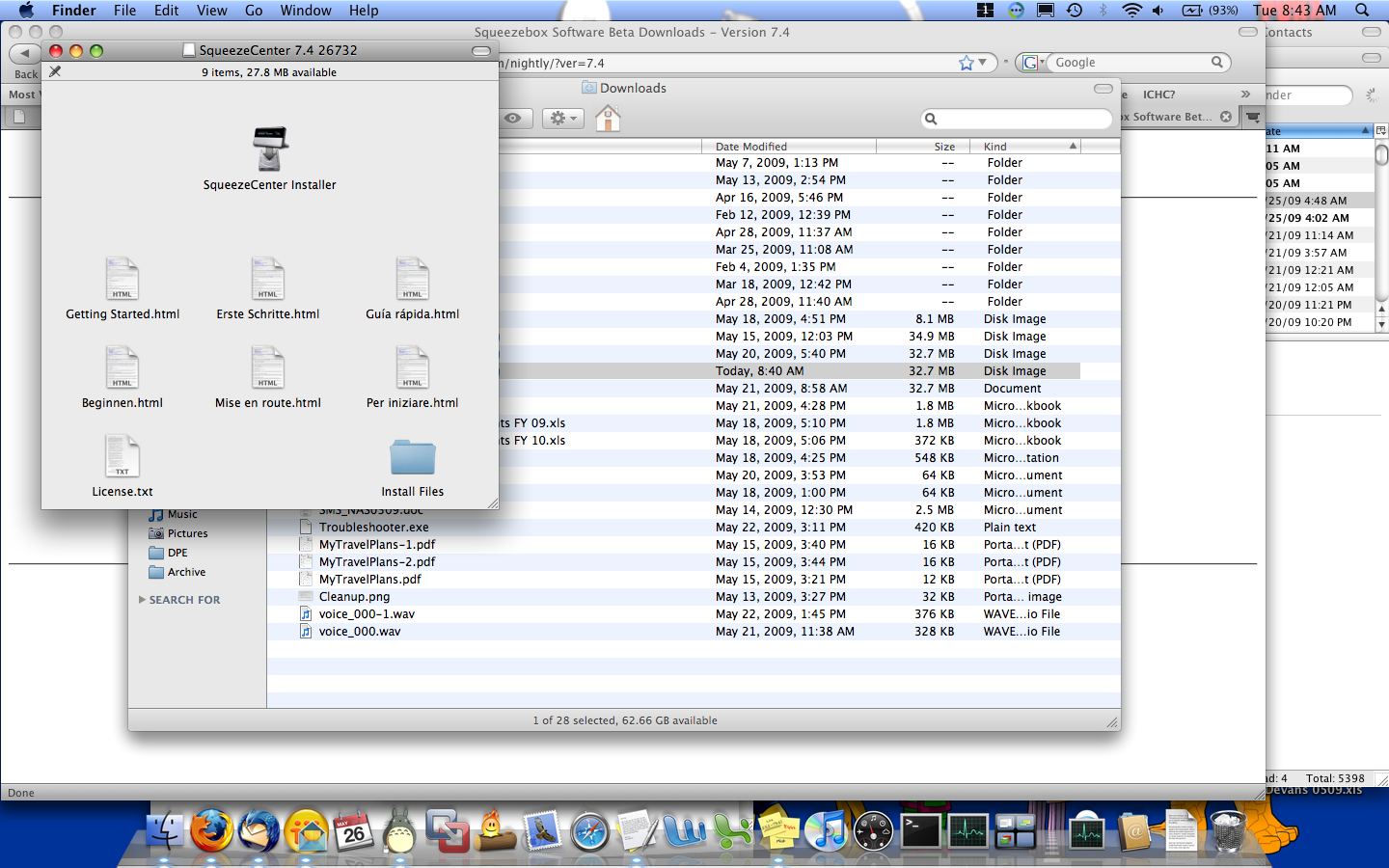Toggle Downloads window toolbar pill button
The height and width of the screenshot is (868, 1389).
tap(1103, 89)
